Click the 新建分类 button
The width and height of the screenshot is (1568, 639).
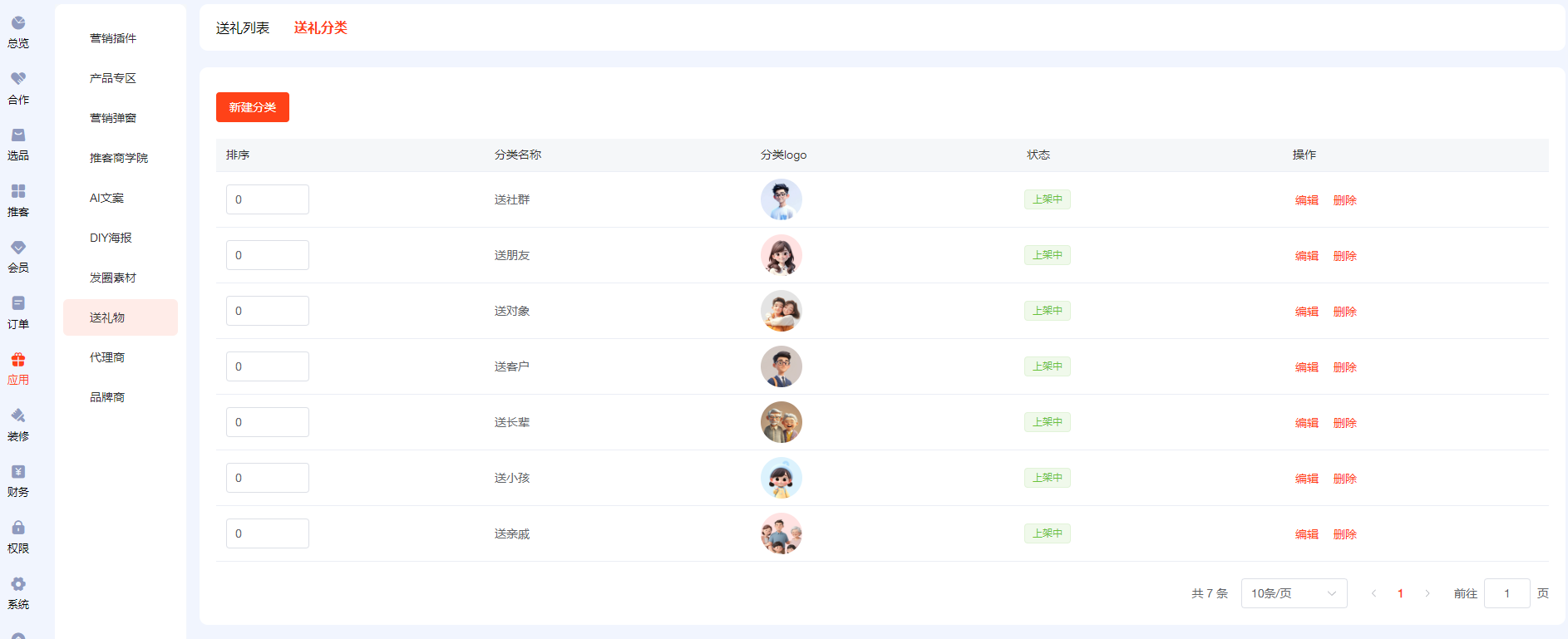pyautogui.click(x=253, y=107)
